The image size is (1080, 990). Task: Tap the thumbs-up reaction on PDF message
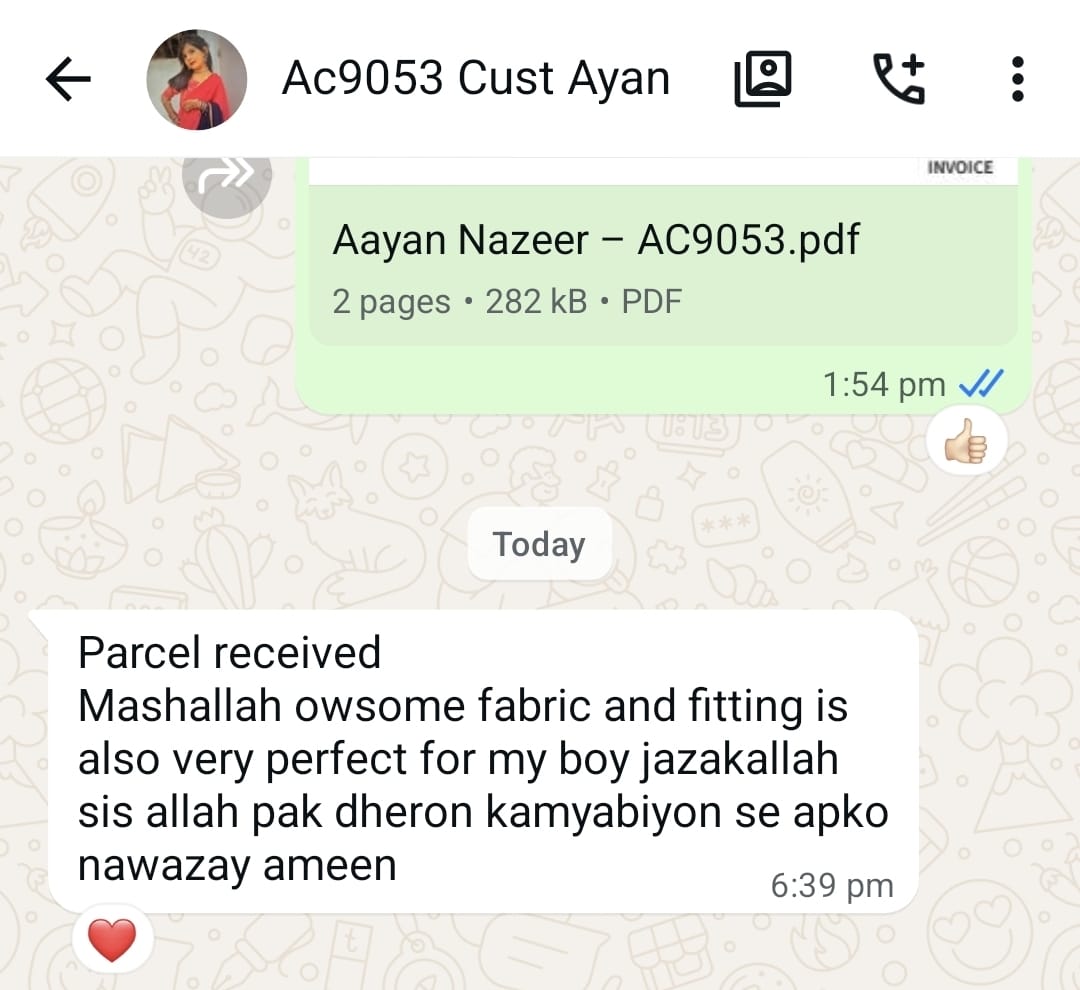tap(966, 441)
